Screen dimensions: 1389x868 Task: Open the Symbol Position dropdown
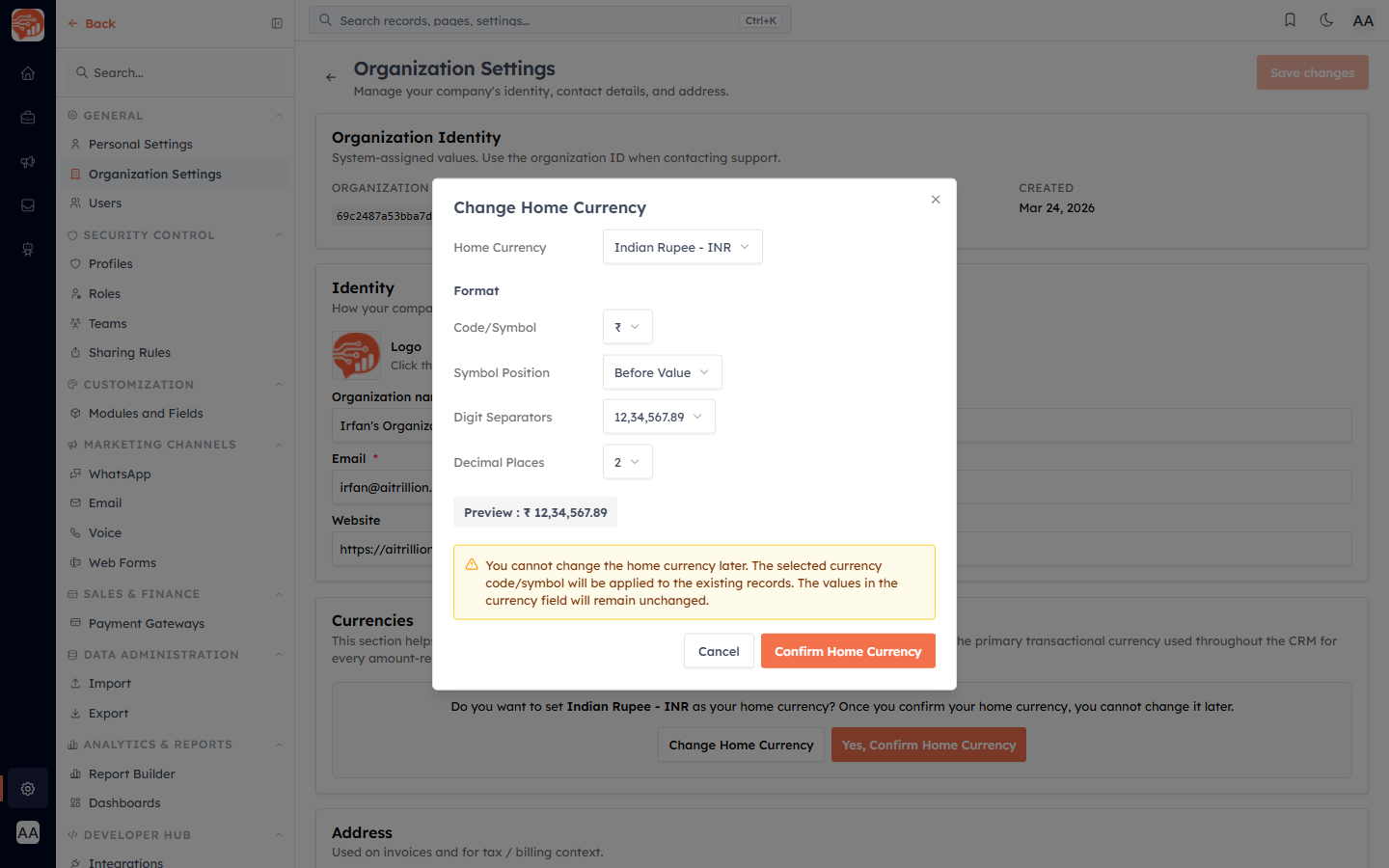(x=662, y=372)
